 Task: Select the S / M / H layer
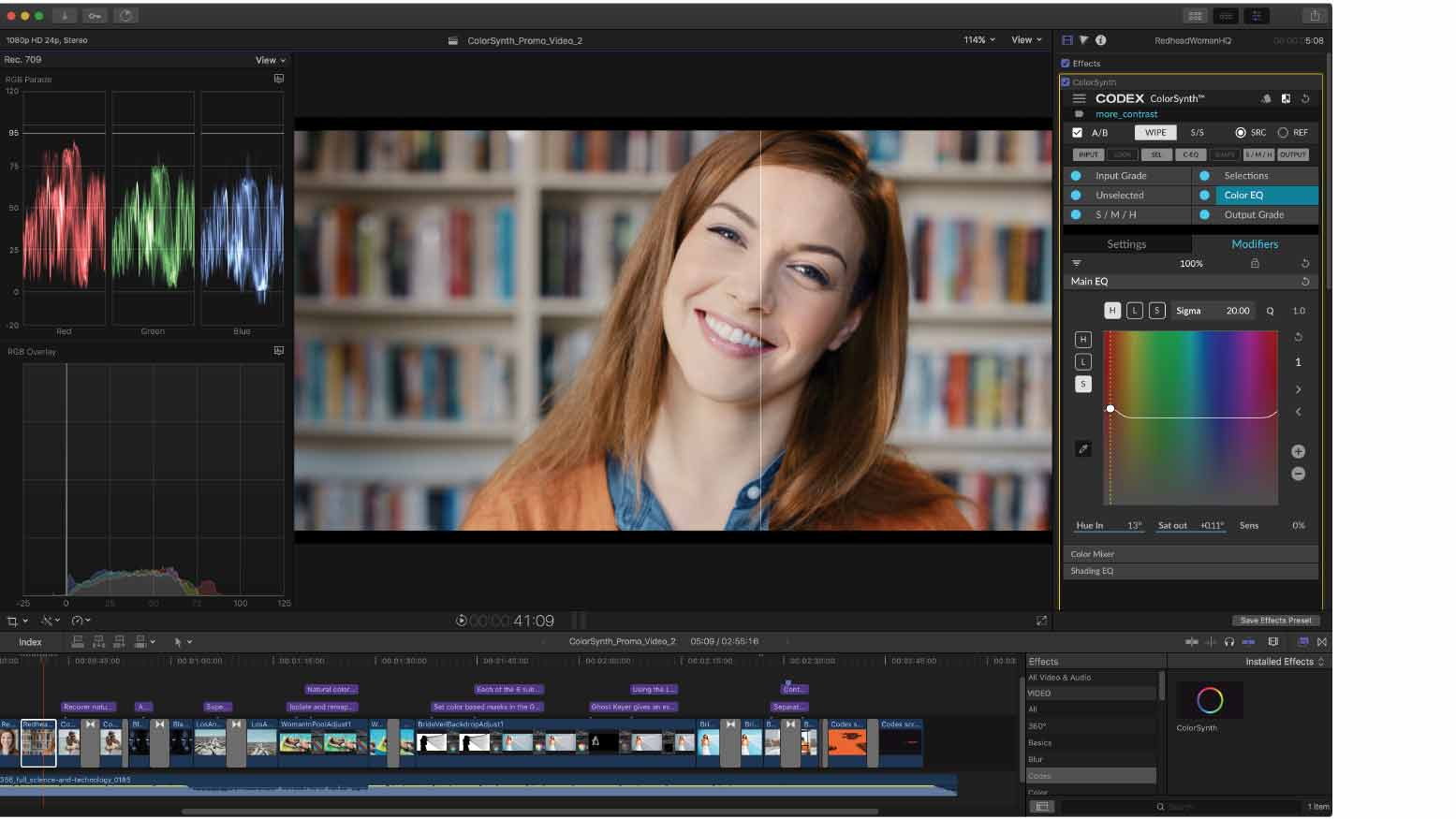1126,215
